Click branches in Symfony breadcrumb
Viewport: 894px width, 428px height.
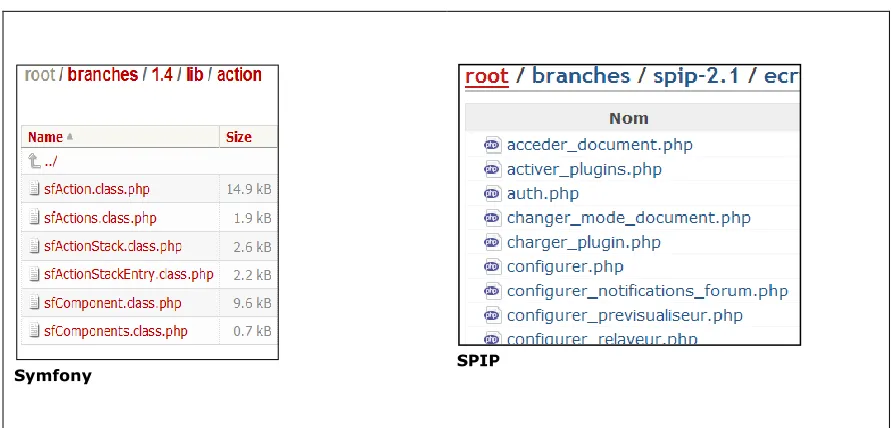click(x=103, y=75)
